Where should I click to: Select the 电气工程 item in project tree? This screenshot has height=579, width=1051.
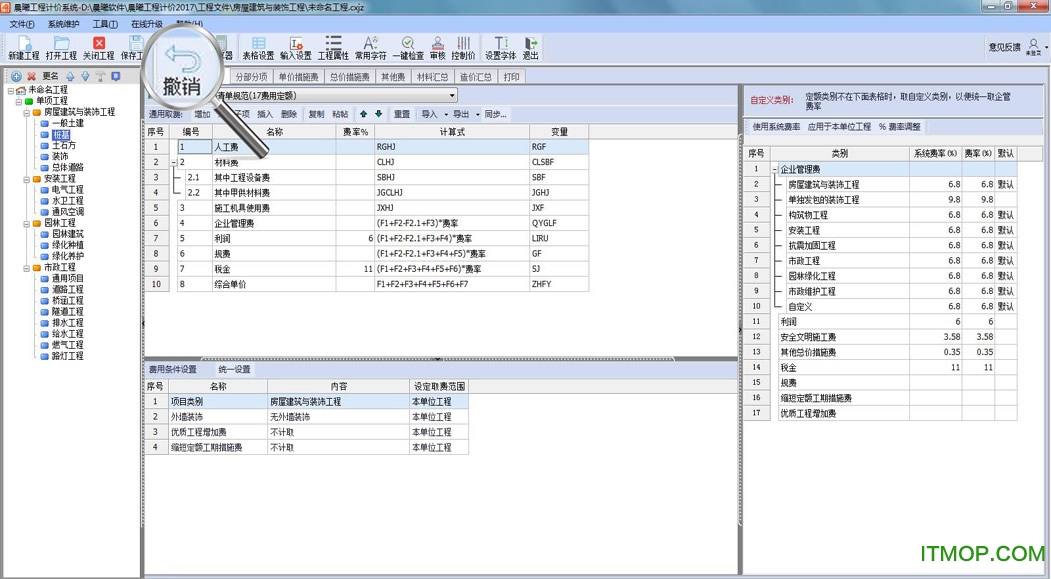pos(67,190)
